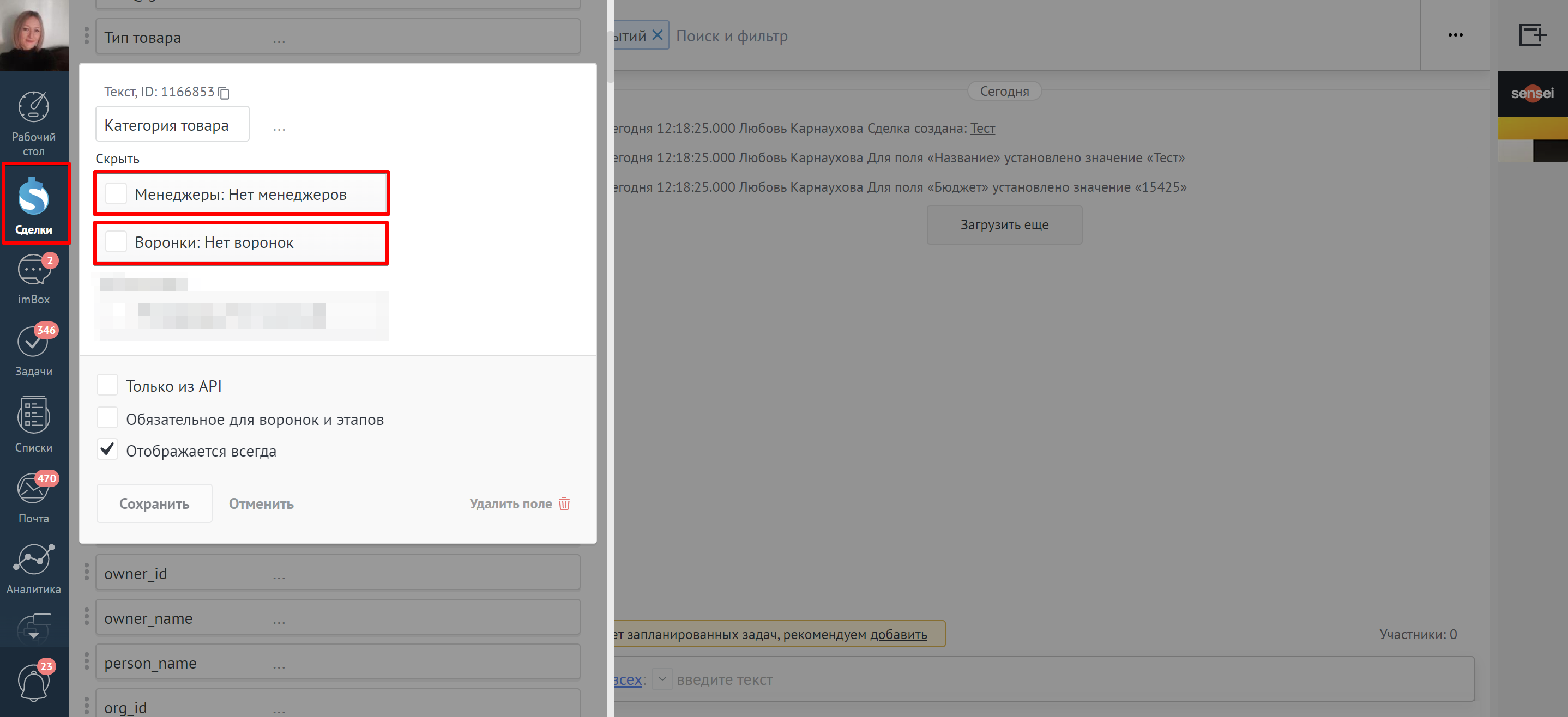The height and width of the screenshot is (717, 1568).
Task: Open the three-dots more options menu
Action: pyautogui.click(x=1455, y=35)
